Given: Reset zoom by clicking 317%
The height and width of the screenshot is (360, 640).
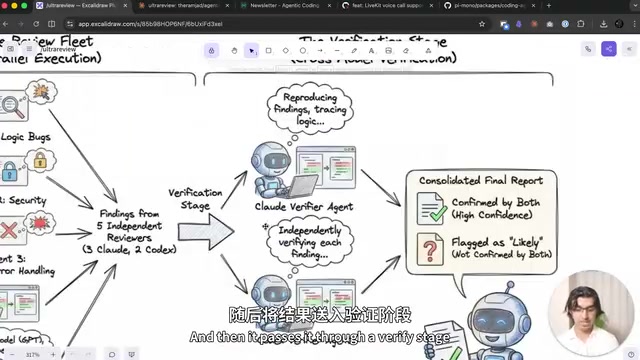Looking at the screenshot, I should [33, 355].
